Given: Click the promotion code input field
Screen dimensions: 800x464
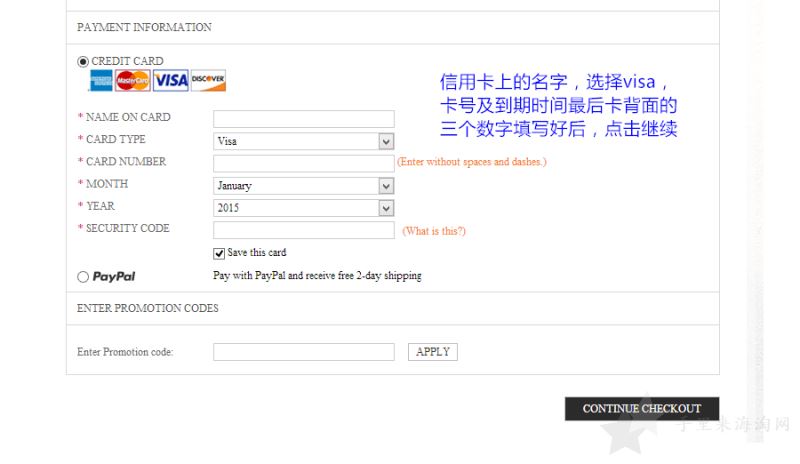Looking at the screenshot, I should 304,352.
